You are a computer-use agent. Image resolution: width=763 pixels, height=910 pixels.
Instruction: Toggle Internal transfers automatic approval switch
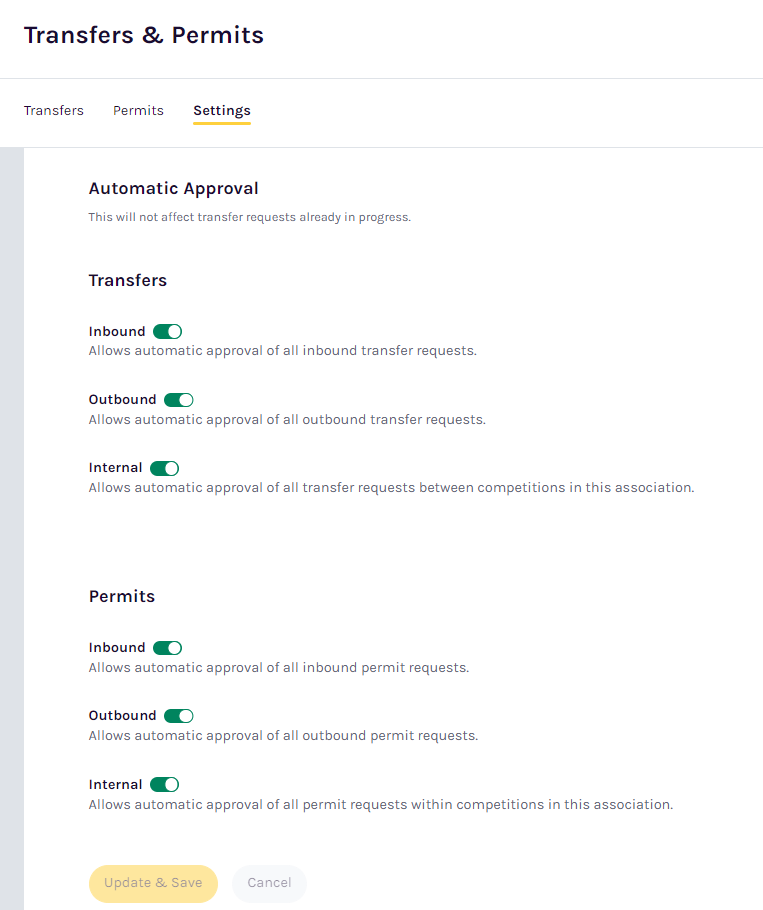click(164, 468)
